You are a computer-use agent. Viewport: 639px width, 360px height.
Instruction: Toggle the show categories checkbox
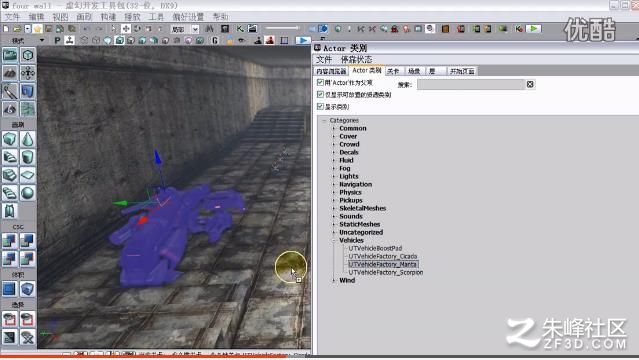point(320,106)
